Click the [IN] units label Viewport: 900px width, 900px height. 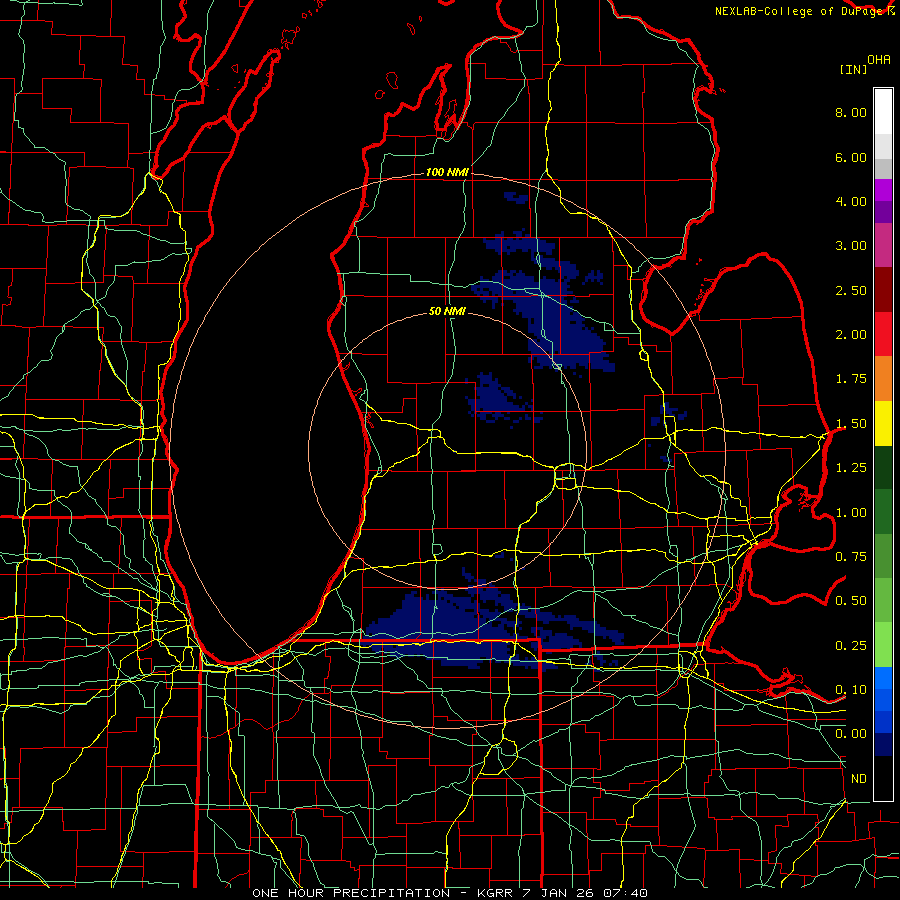(854, 69)
